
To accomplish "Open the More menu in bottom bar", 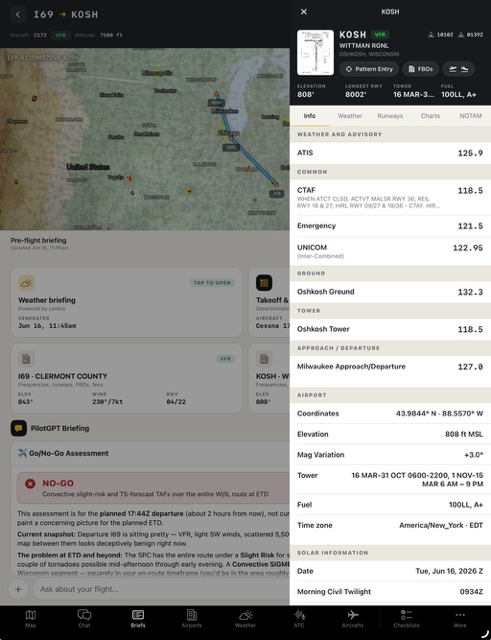I will pos(460,619).
